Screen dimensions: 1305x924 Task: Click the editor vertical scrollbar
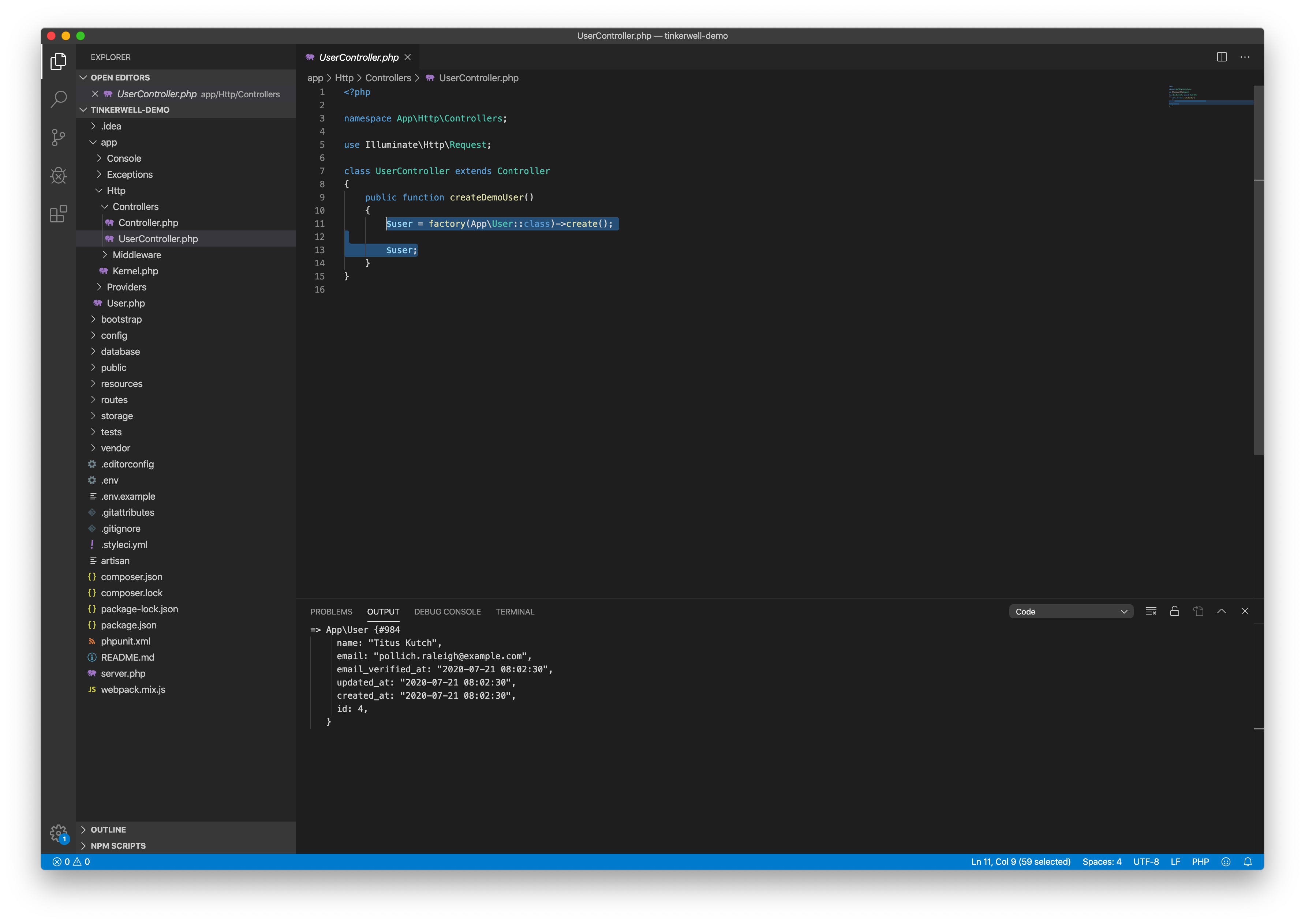point(1258,270)
